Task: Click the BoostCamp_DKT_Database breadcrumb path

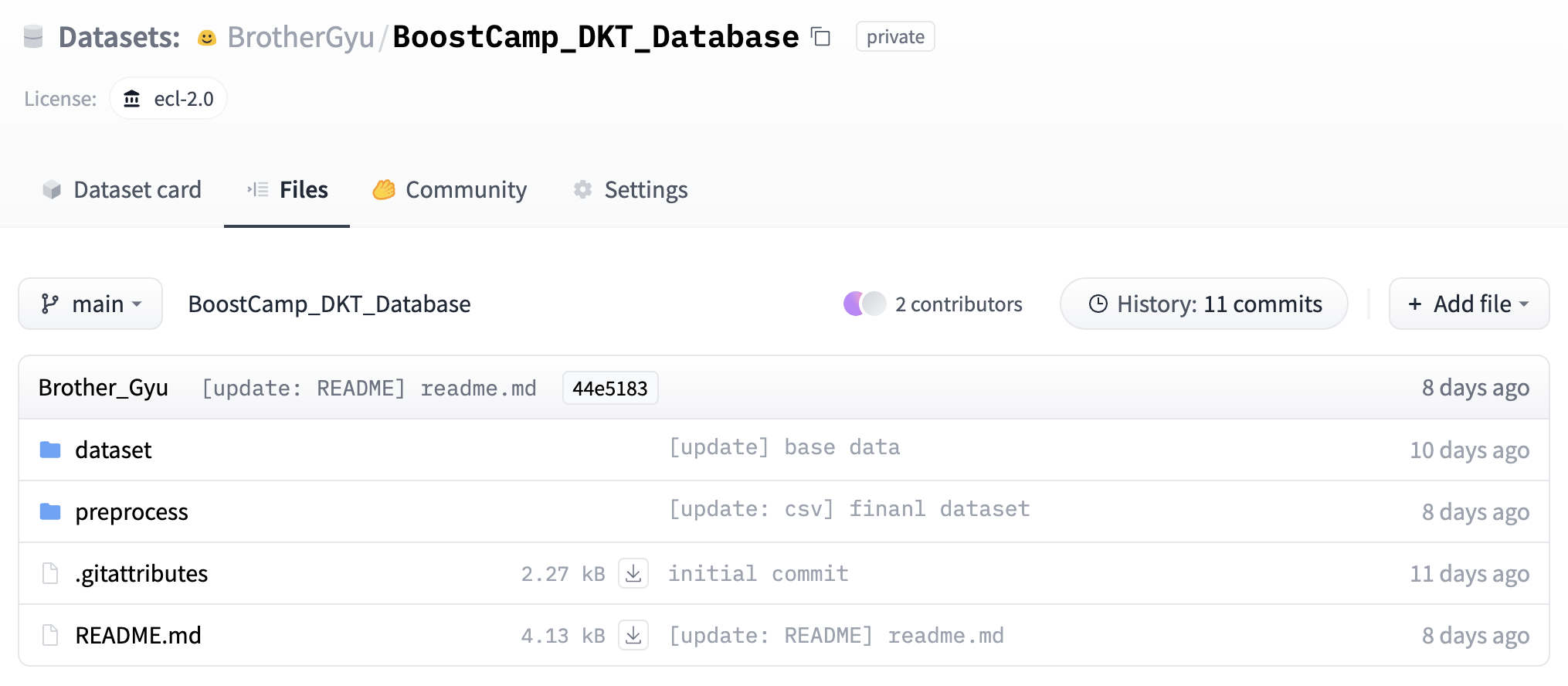Action: click(x=329, y=304)
